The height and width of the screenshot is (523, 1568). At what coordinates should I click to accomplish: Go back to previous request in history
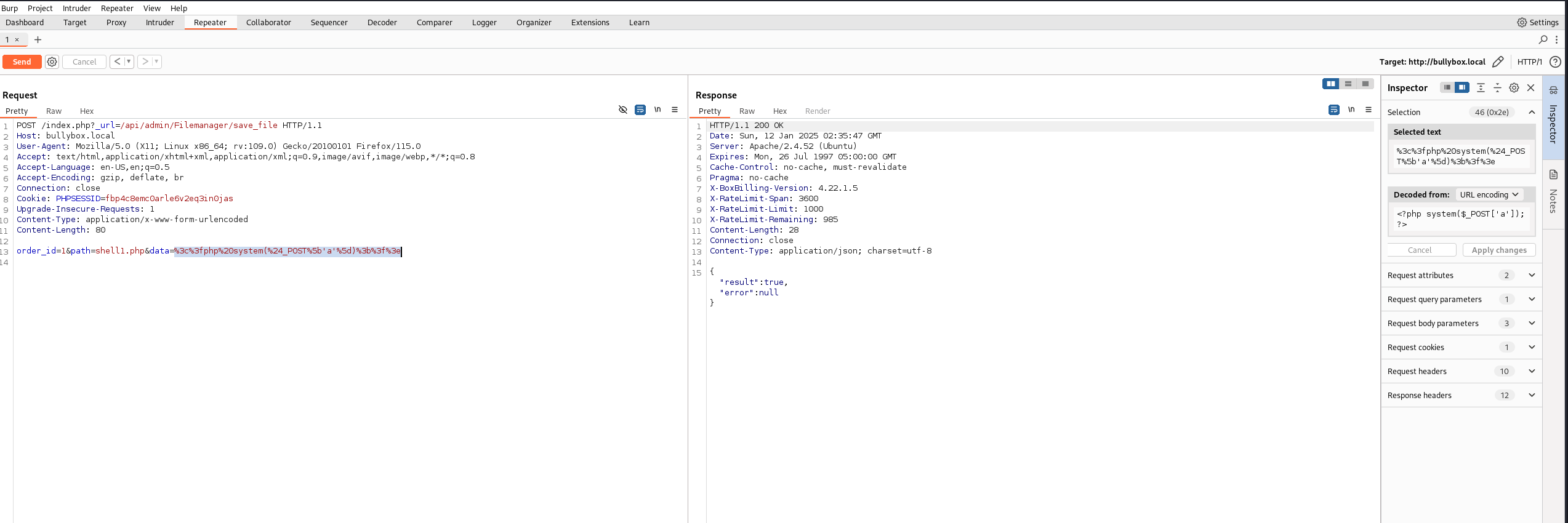click(117, 62)
